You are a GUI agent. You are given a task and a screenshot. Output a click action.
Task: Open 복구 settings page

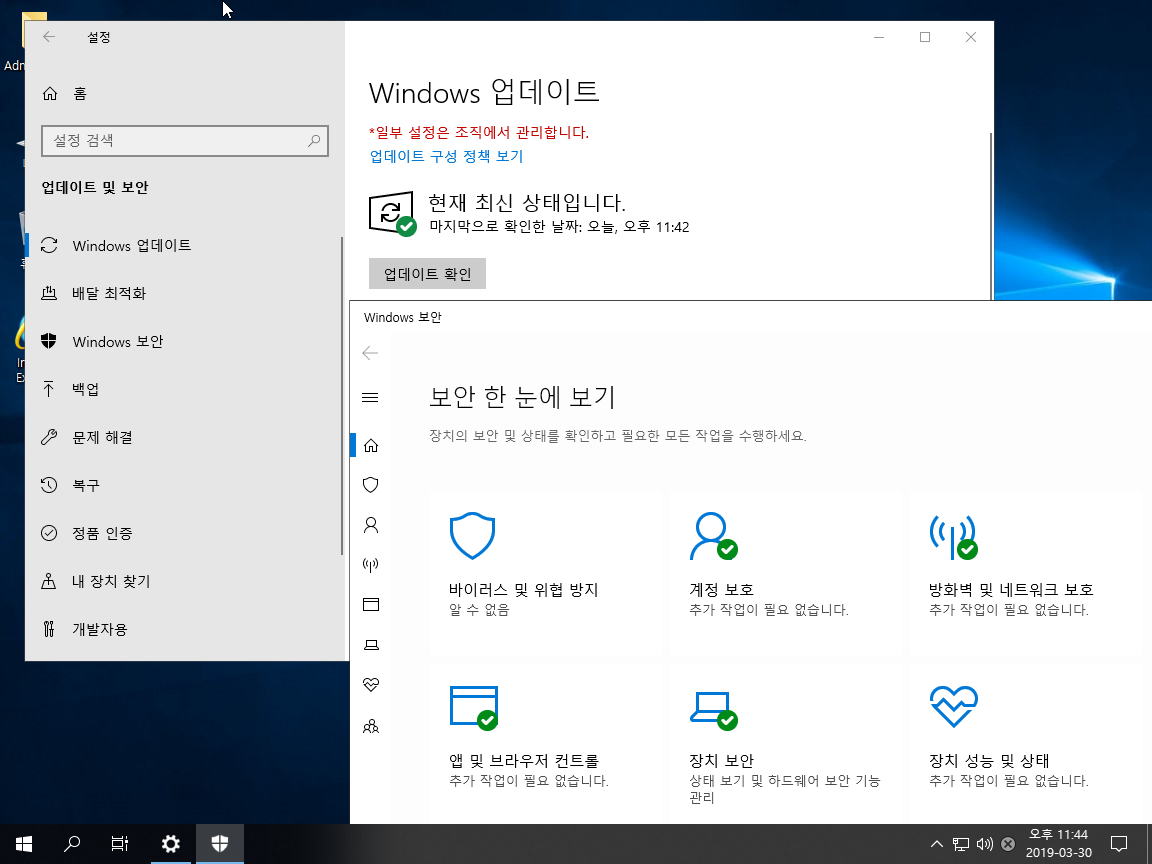click(x=184, y=485)
